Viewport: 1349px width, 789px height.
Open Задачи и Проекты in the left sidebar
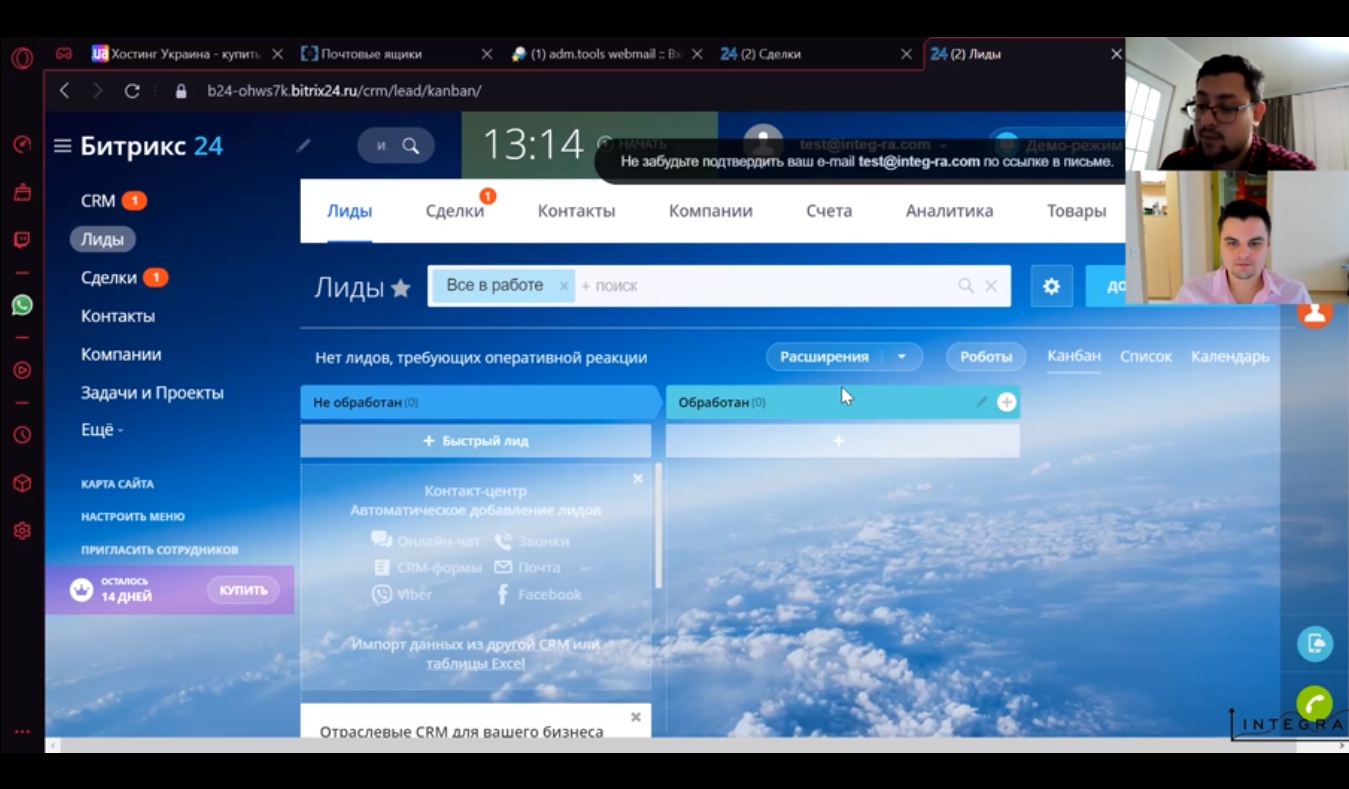click(152, 393)
